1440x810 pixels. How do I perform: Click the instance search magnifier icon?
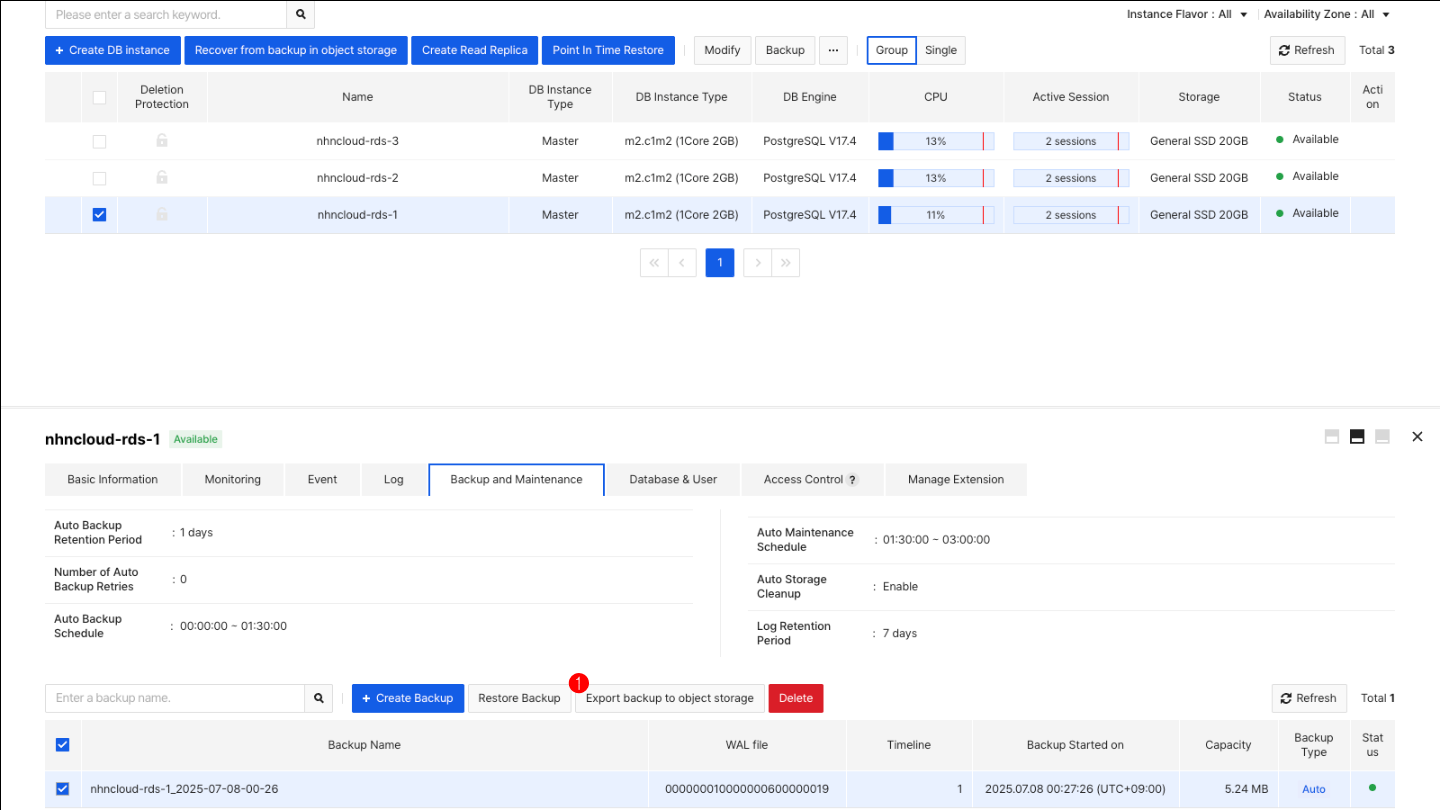point(300,15)
